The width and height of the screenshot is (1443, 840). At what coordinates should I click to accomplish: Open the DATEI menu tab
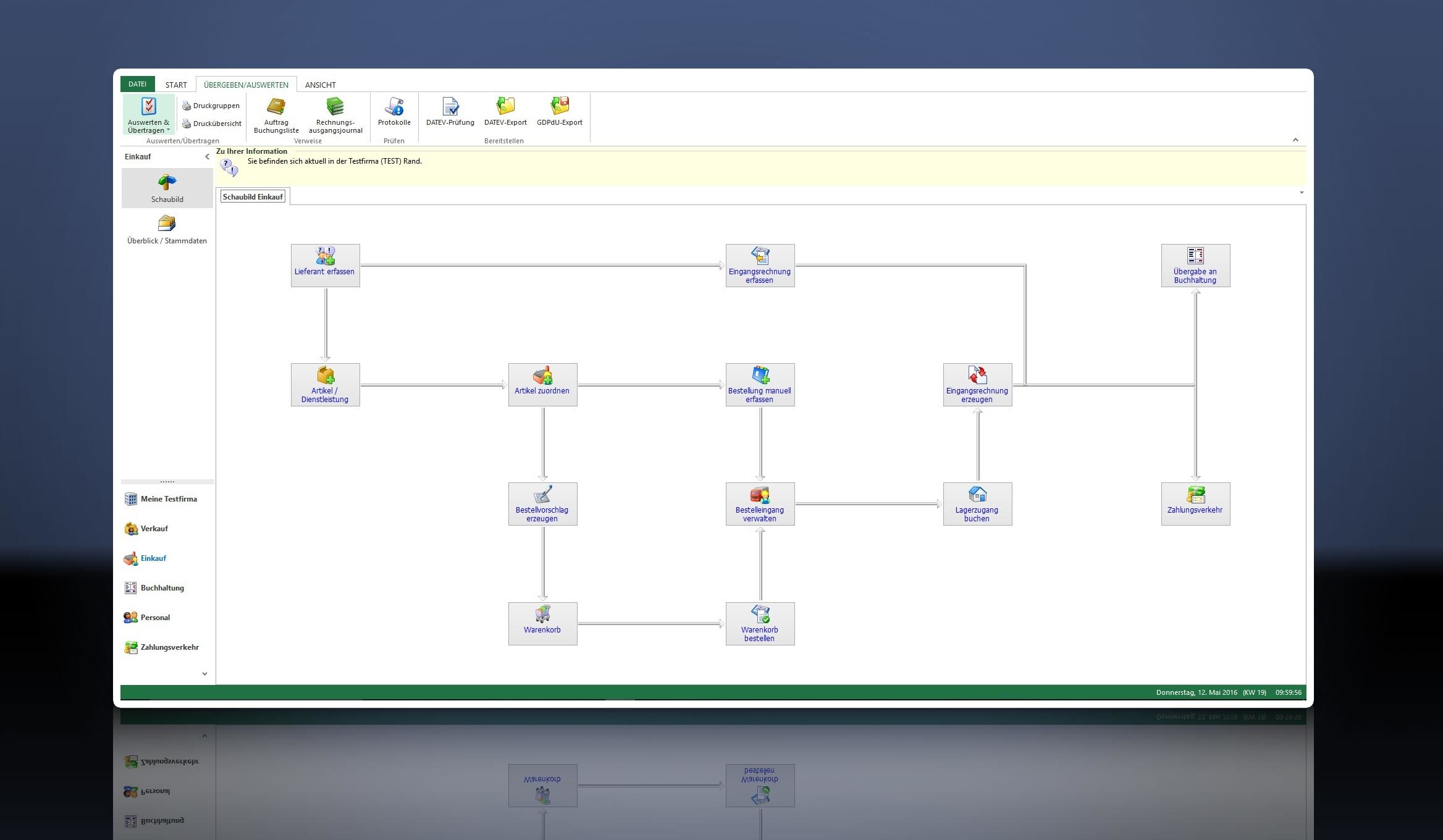tap(137, 84)
